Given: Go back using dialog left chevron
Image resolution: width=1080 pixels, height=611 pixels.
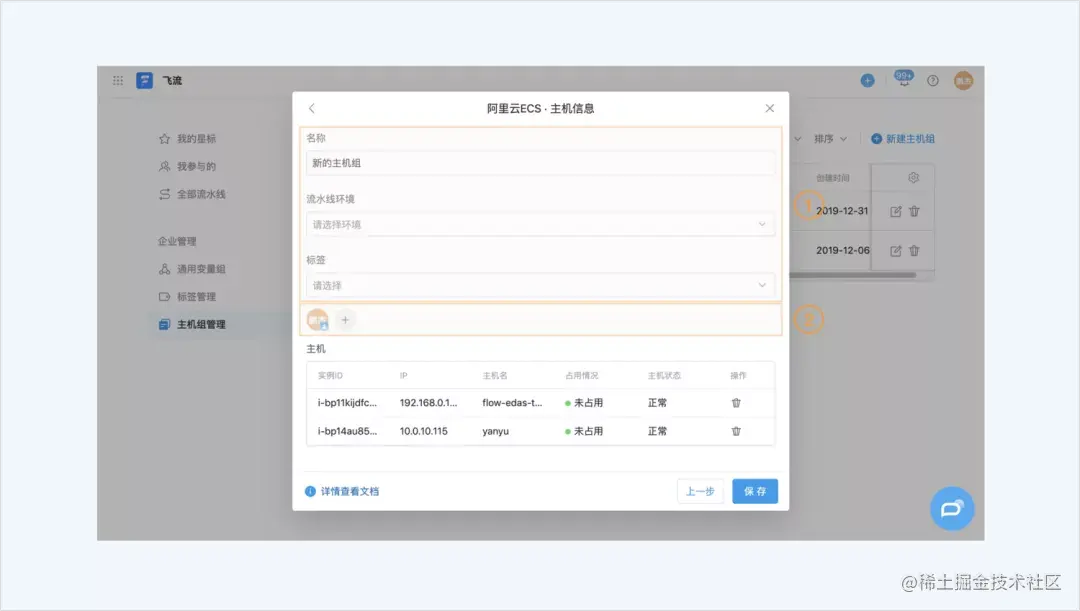Looking at the screenshot, I should pyautogui.click(x=312, y=108).
